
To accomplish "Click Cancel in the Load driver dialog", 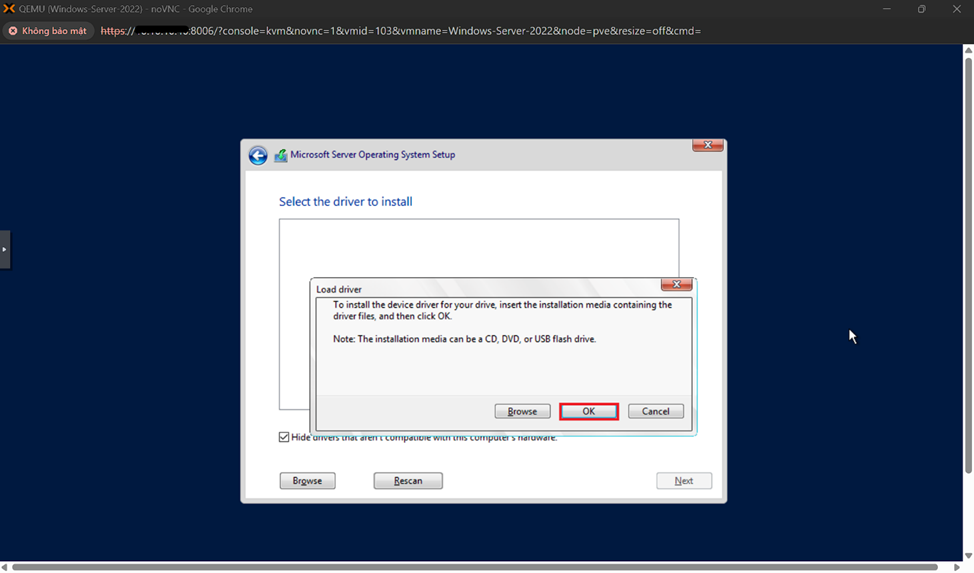I will (655, 411).
